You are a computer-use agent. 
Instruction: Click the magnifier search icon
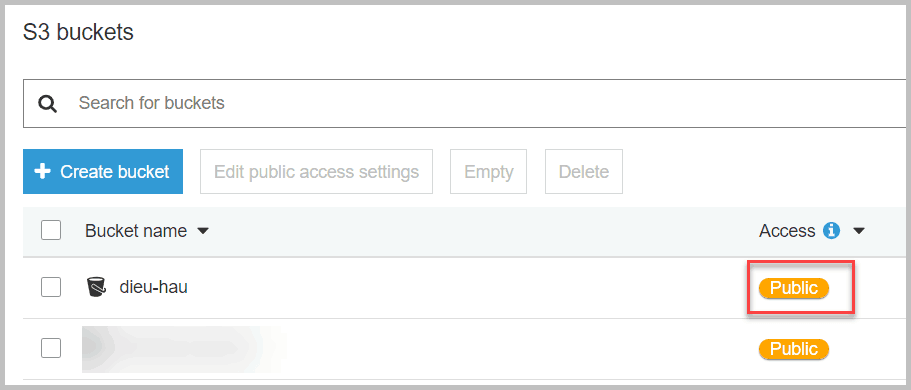pyautogui.click(x=48, y=104)
